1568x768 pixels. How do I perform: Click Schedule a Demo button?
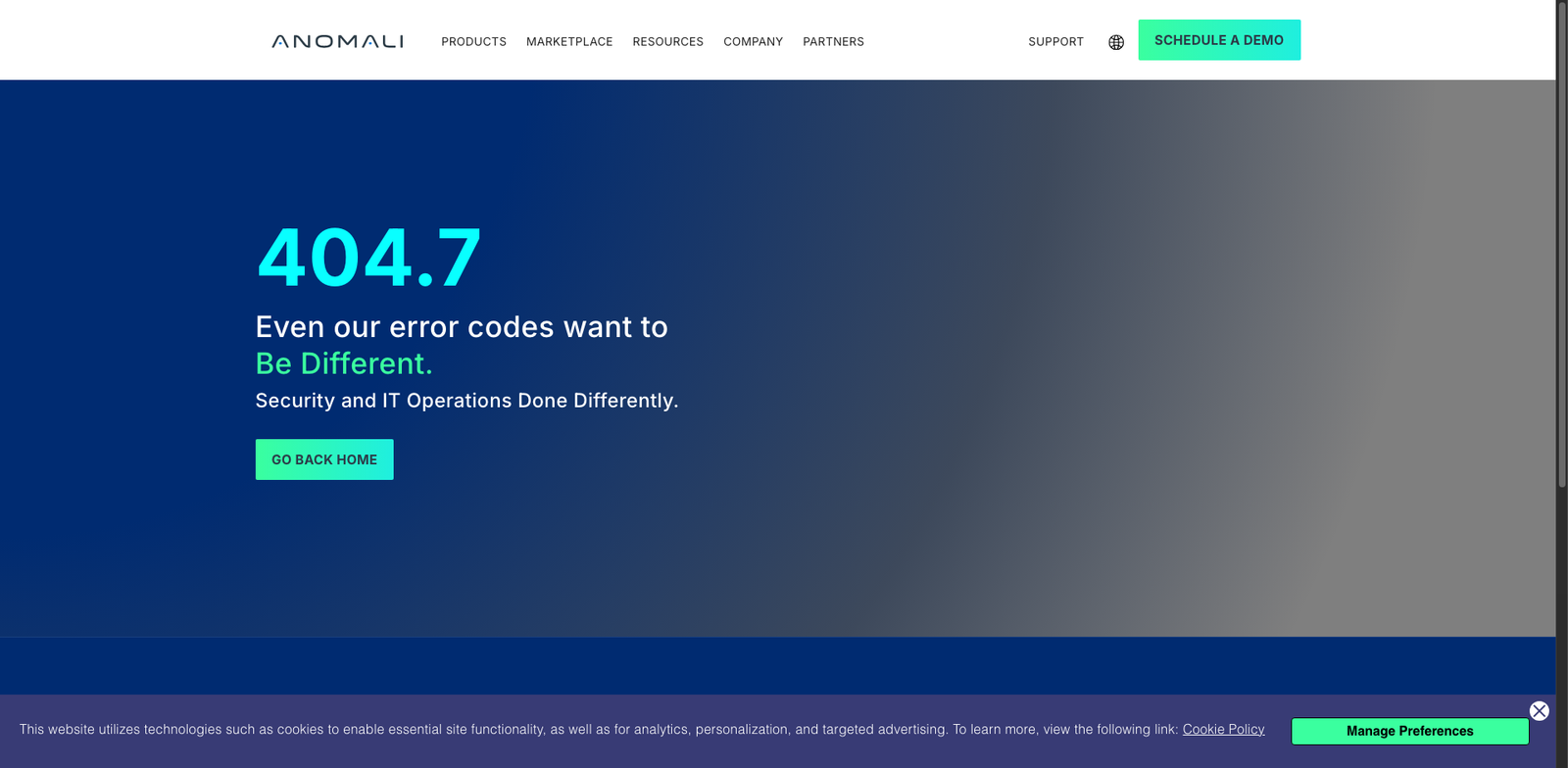[1219, 40]
